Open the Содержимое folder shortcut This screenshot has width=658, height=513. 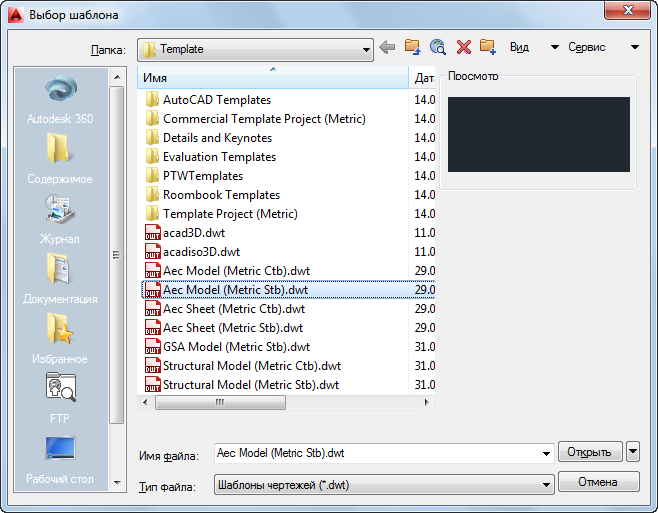click(x=60, y=159)
